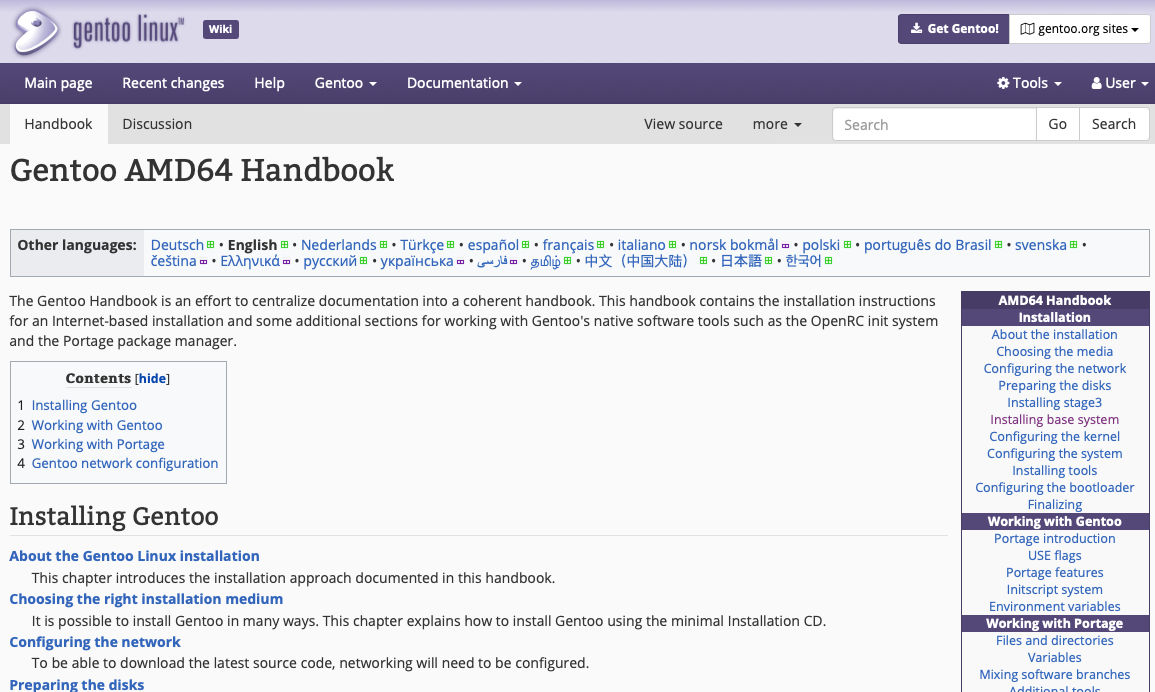Open the User account menu
1155x692 pixels.
click(x=1118, y=83)
